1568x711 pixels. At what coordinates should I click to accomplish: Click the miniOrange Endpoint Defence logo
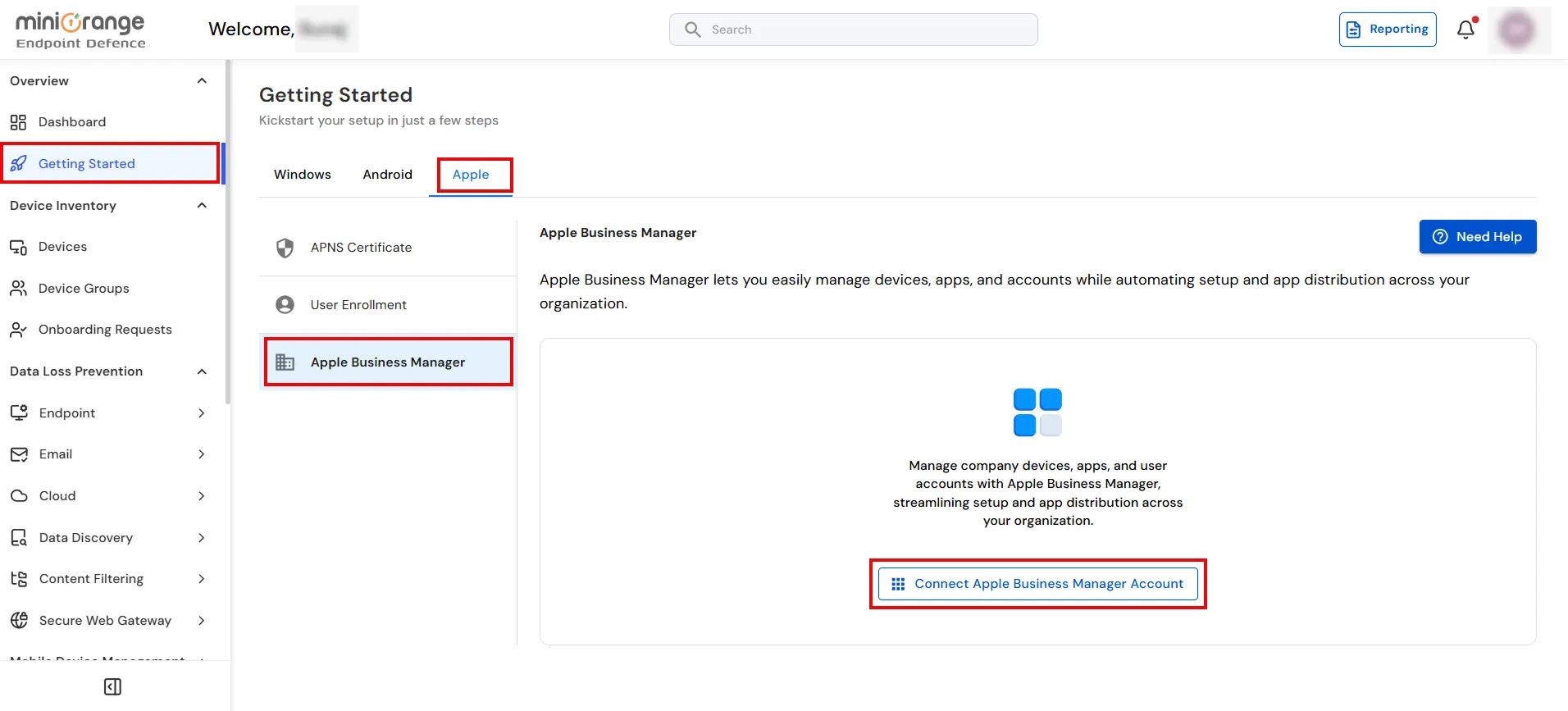80,30
